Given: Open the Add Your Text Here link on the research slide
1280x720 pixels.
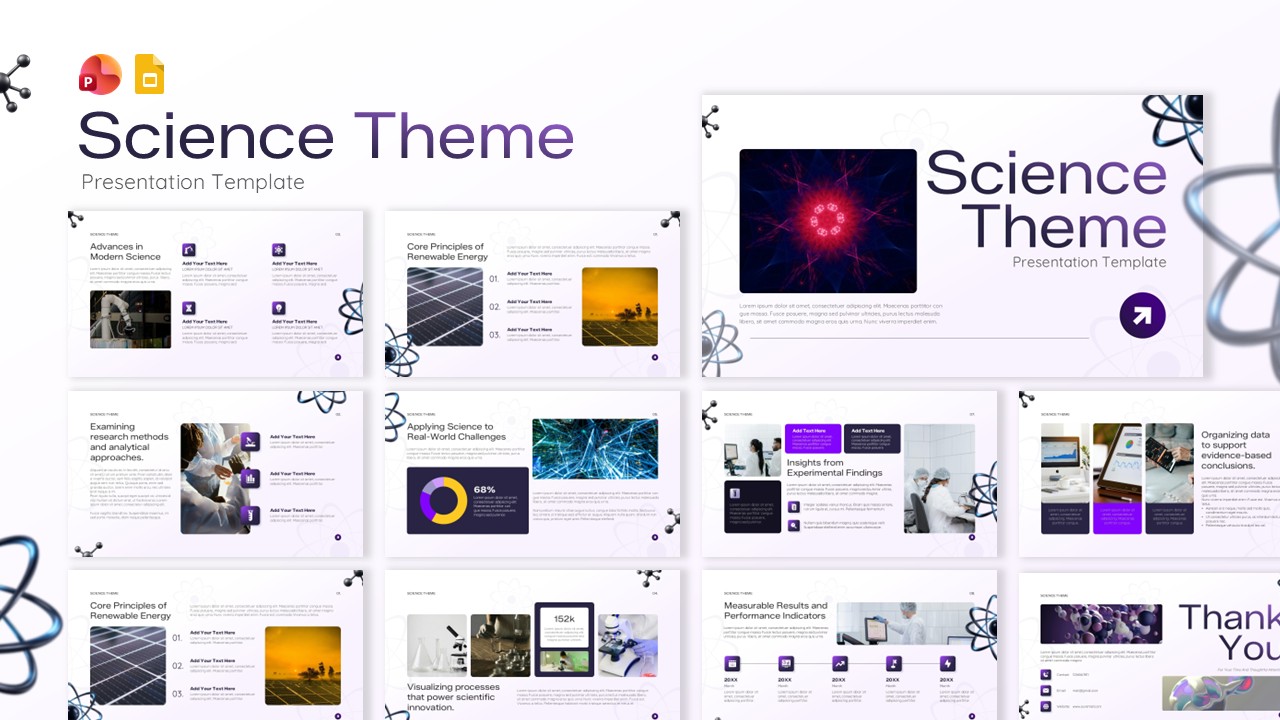Looking at the screenshot, I should (293, 436).
